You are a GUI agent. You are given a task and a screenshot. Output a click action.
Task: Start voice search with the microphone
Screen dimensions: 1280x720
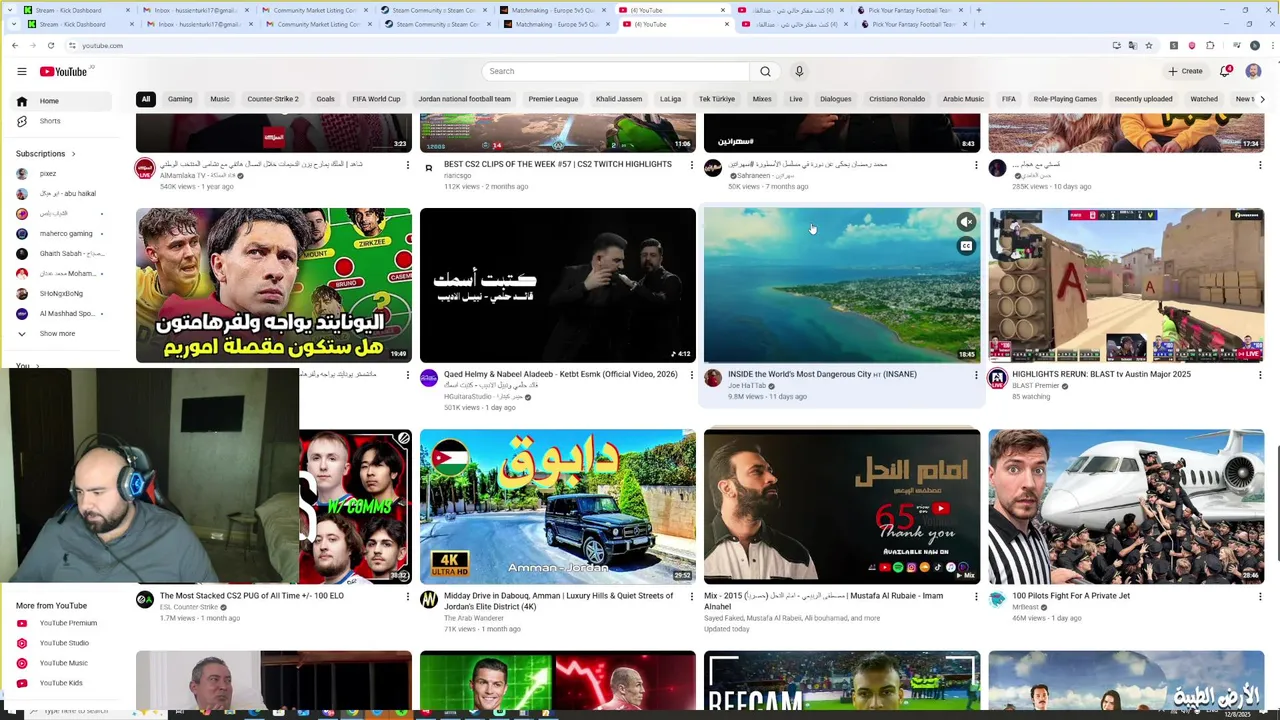pos(799,71)
